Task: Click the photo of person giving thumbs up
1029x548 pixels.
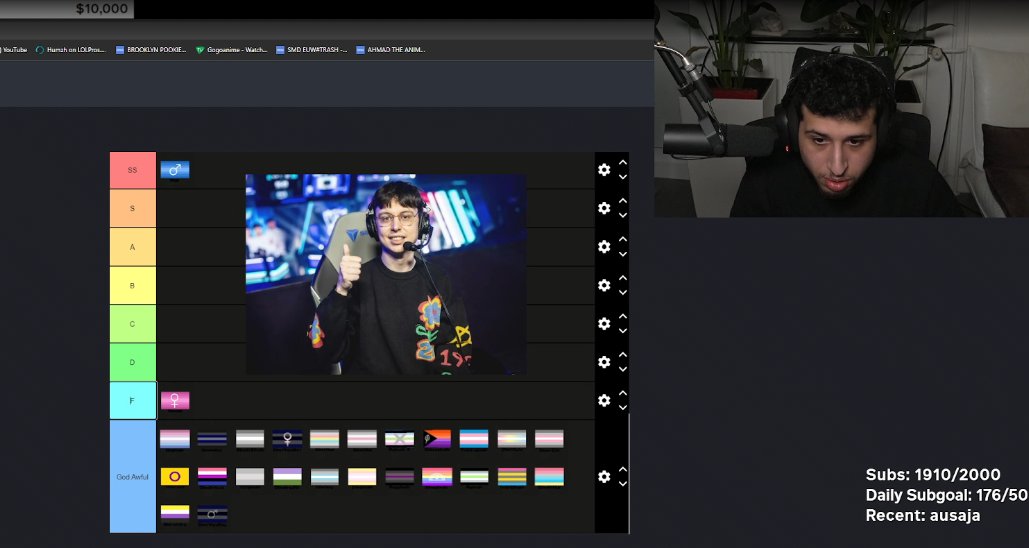Action: pos(386,274)
